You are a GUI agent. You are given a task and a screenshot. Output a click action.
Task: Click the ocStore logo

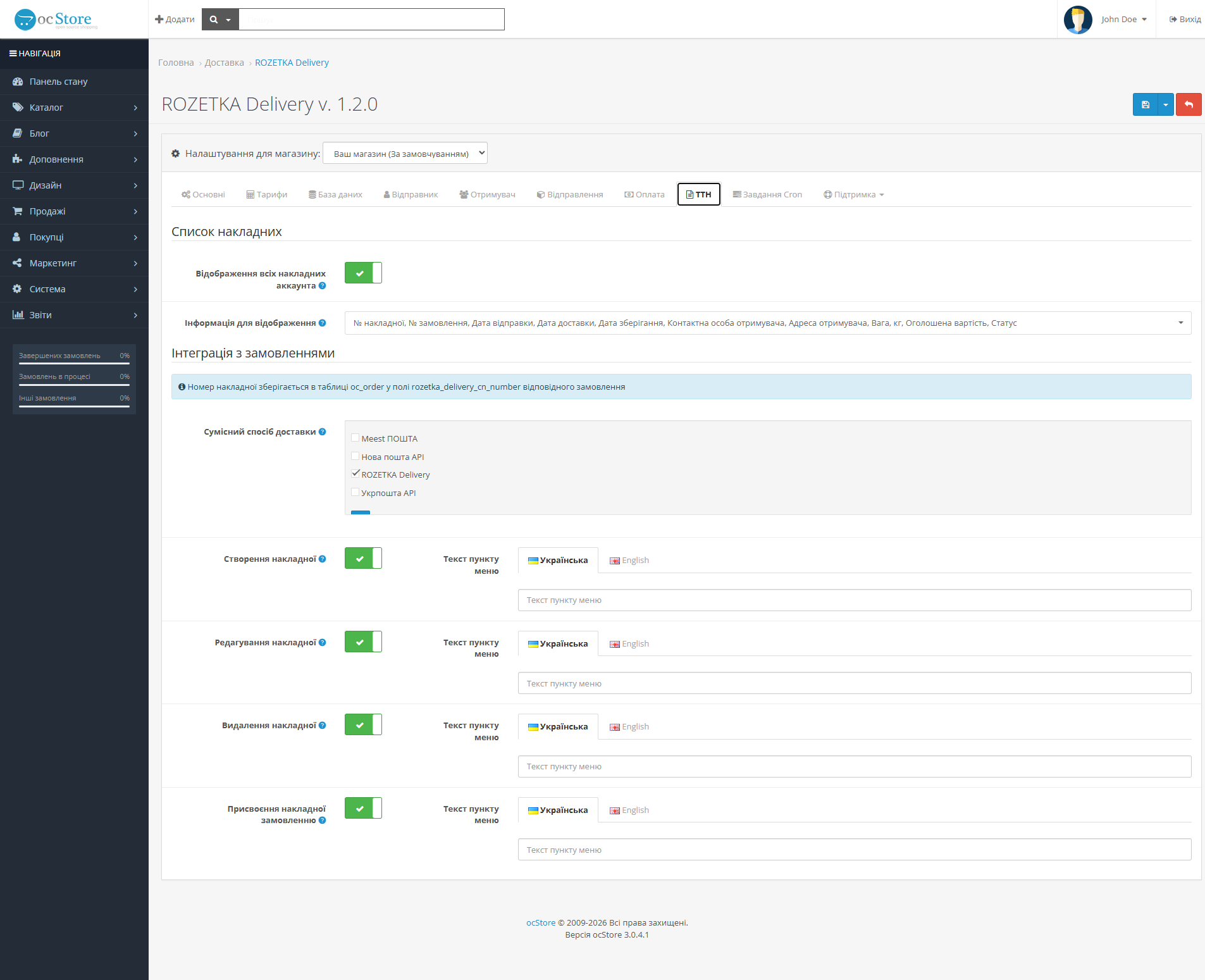[x=56, y=20]
